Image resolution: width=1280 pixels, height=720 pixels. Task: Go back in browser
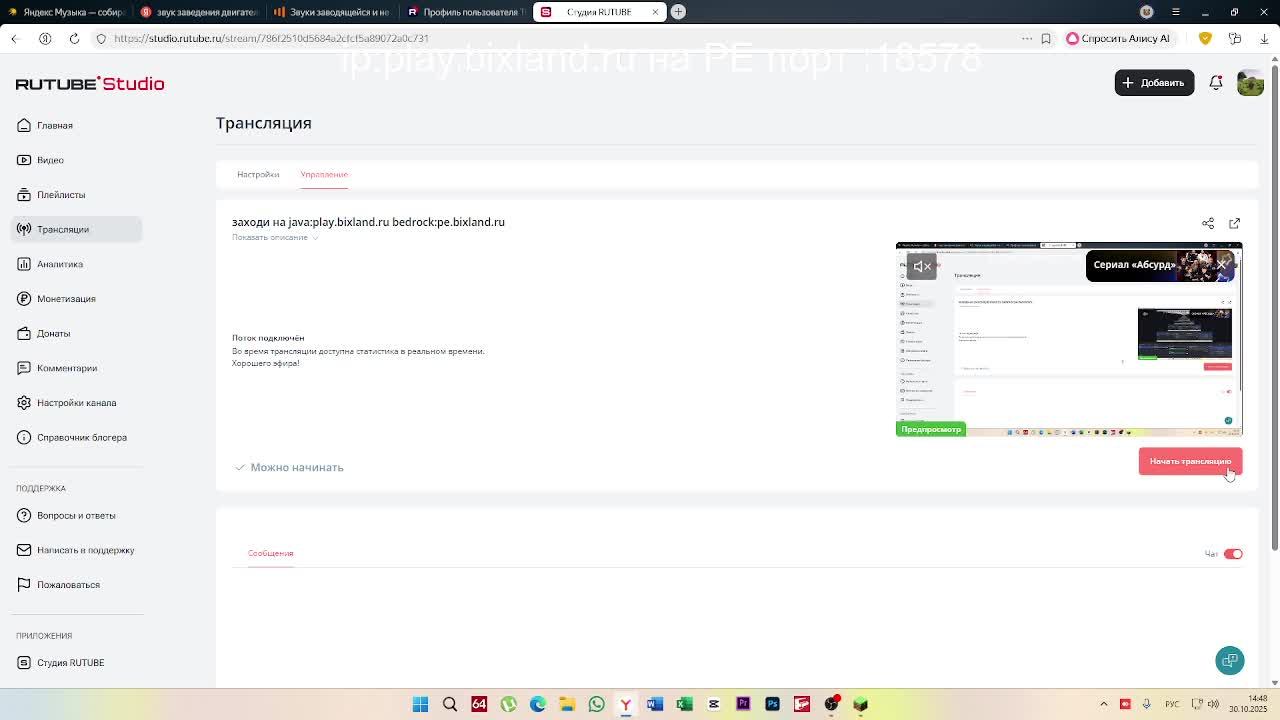(14, 38)
